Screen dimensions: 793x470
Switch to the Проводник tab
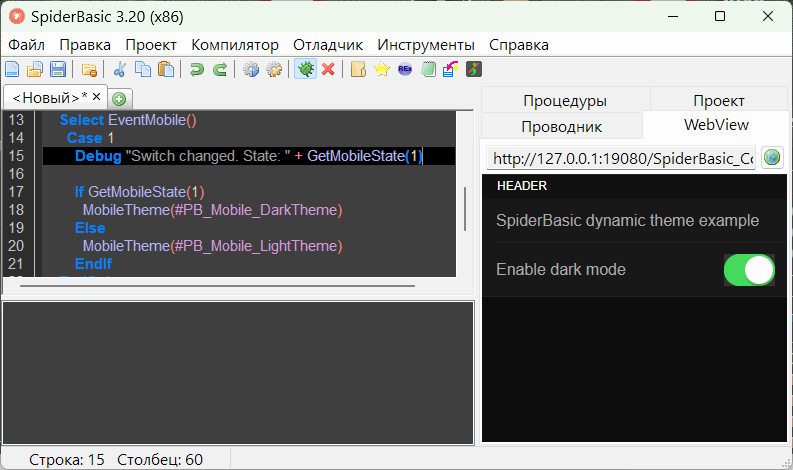point(561,126)
